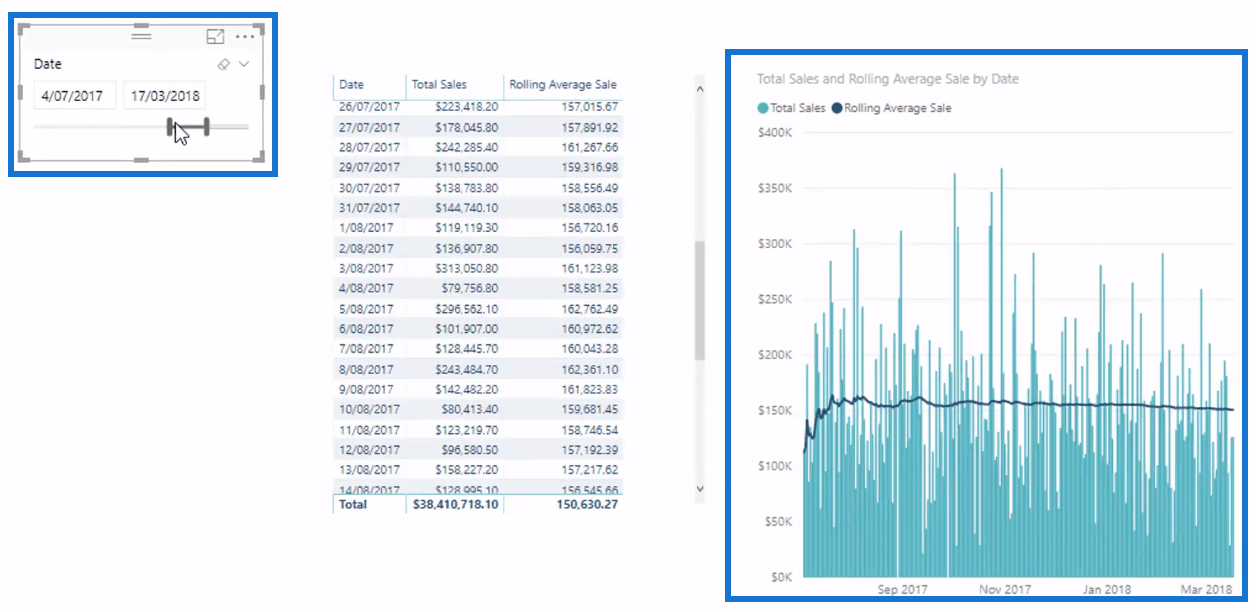Viewport: 1256px width, 612px height.
Task: Click the $38,410,718.10 grand total value
Action: pyautogui.click(x=456, y=504)
